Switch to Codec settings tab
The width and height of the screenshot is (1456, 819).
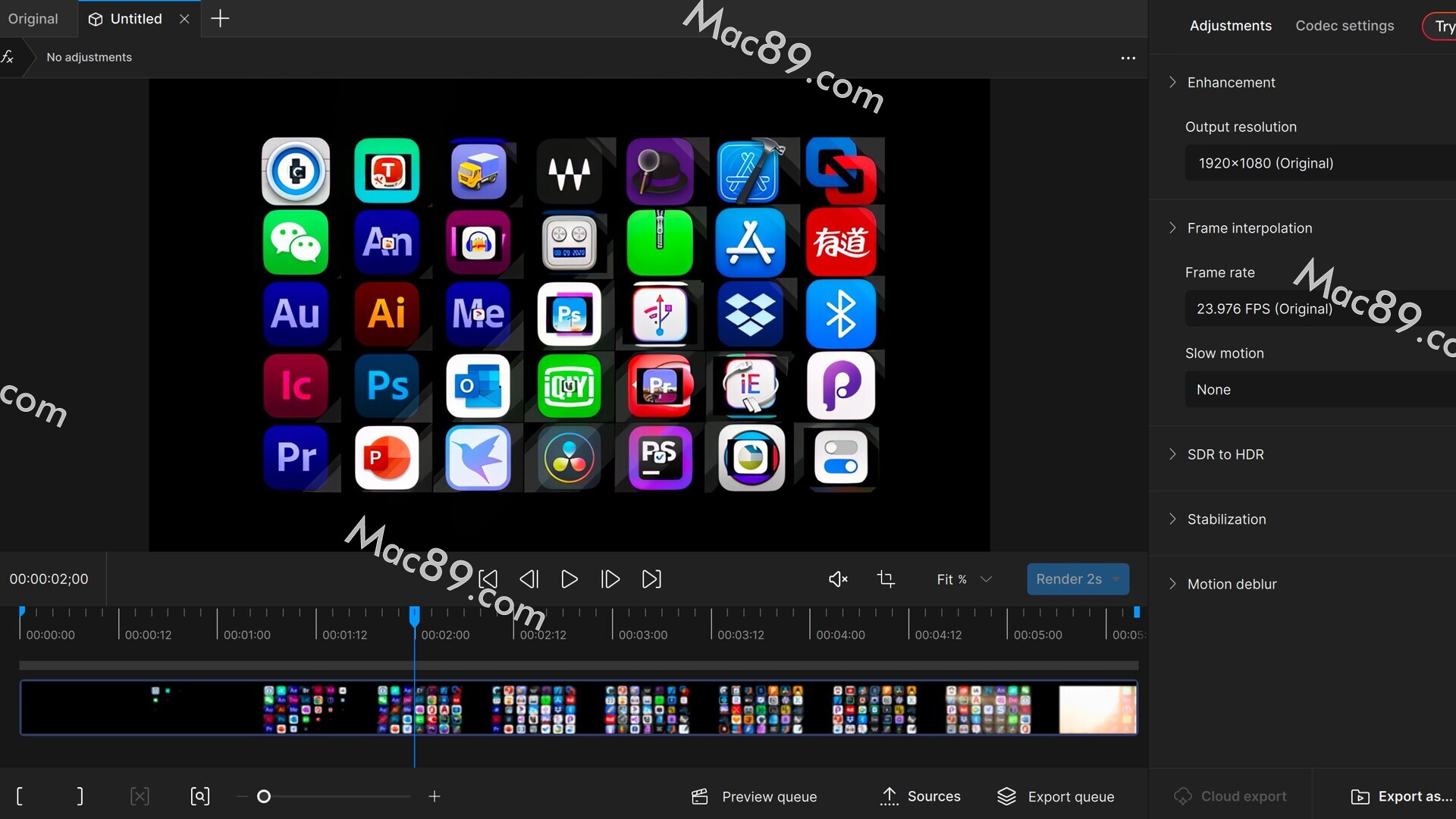[x=1344, y=26]
